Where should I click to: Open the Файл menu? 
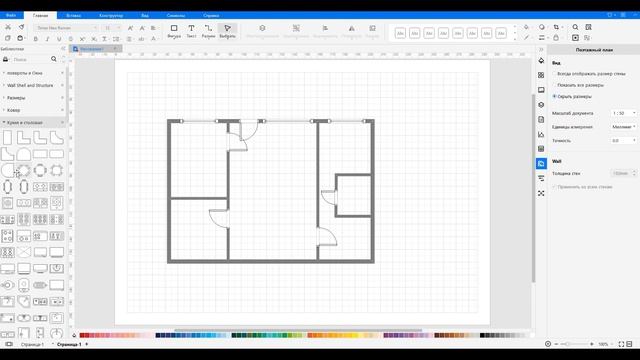11,15
